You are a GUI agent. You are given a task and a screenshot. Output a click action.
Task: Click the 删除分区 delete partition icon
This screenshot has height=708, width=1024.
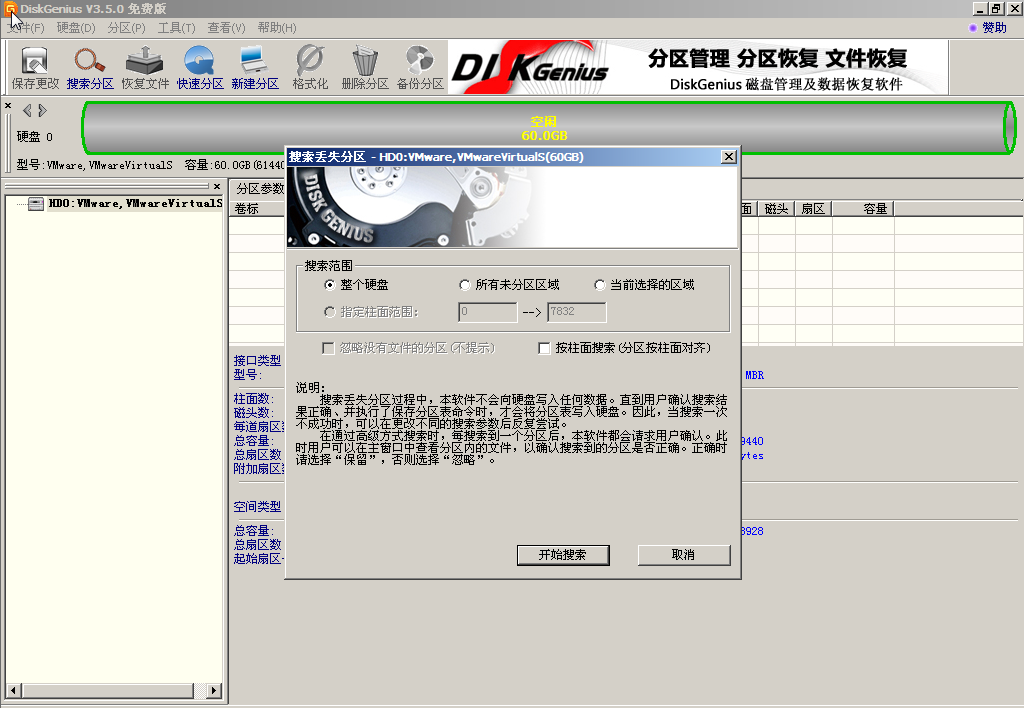365,67
